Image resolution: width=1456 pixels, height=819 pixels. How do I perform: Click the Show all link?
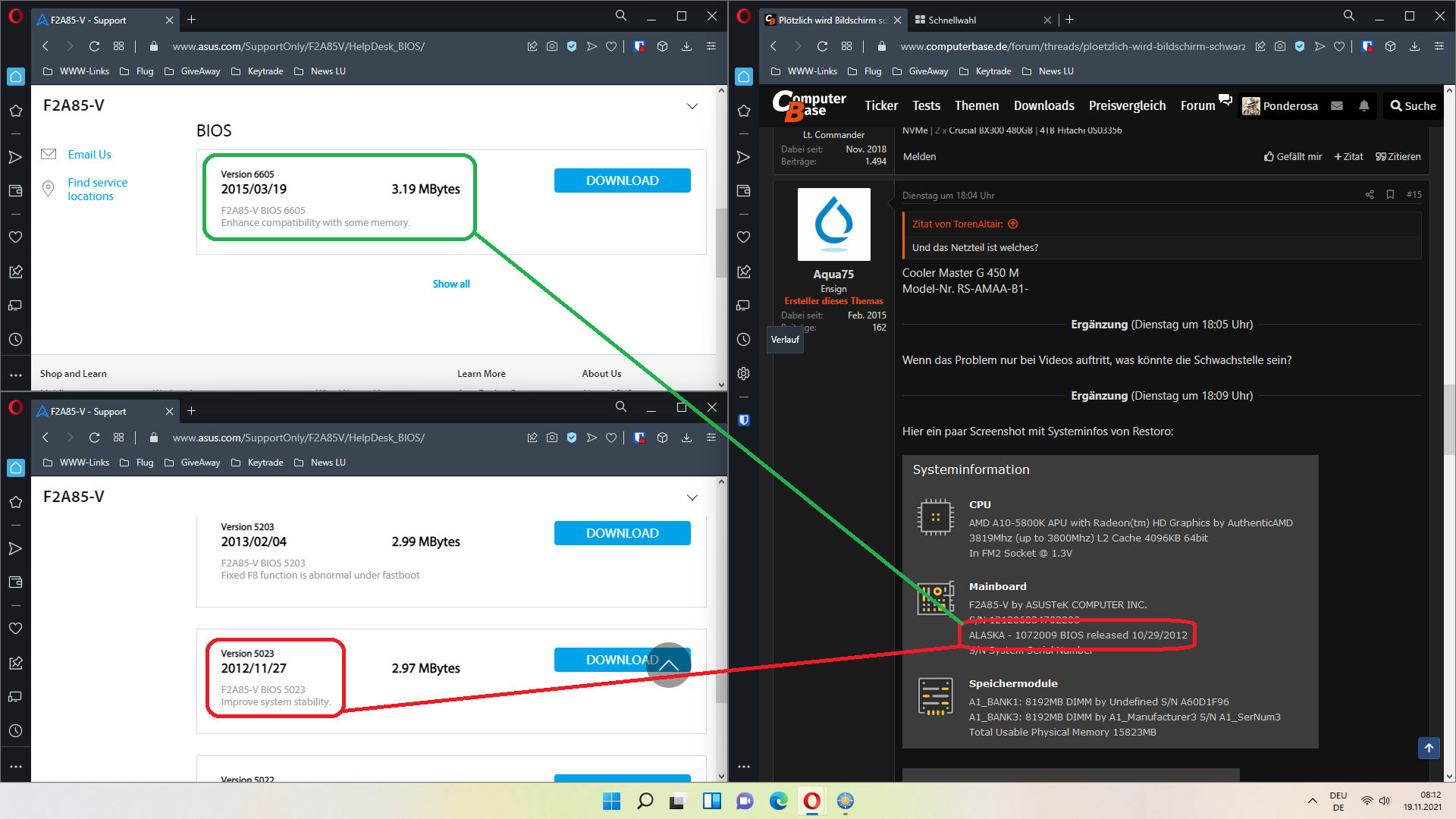(450, 284)
